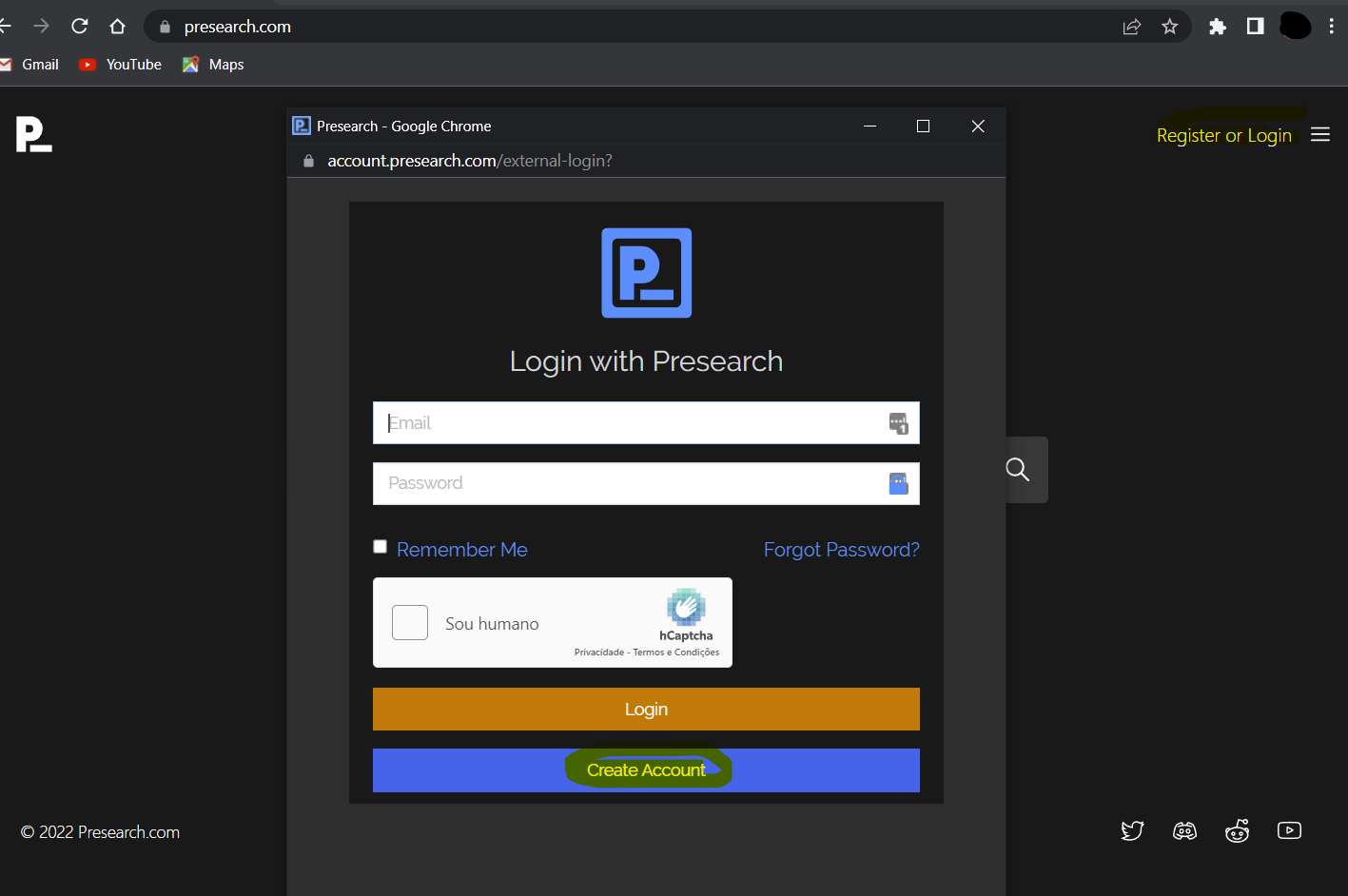Minimize the Presearch popup window
This screenshot has height=896, width=1348.
click(869, 126)
